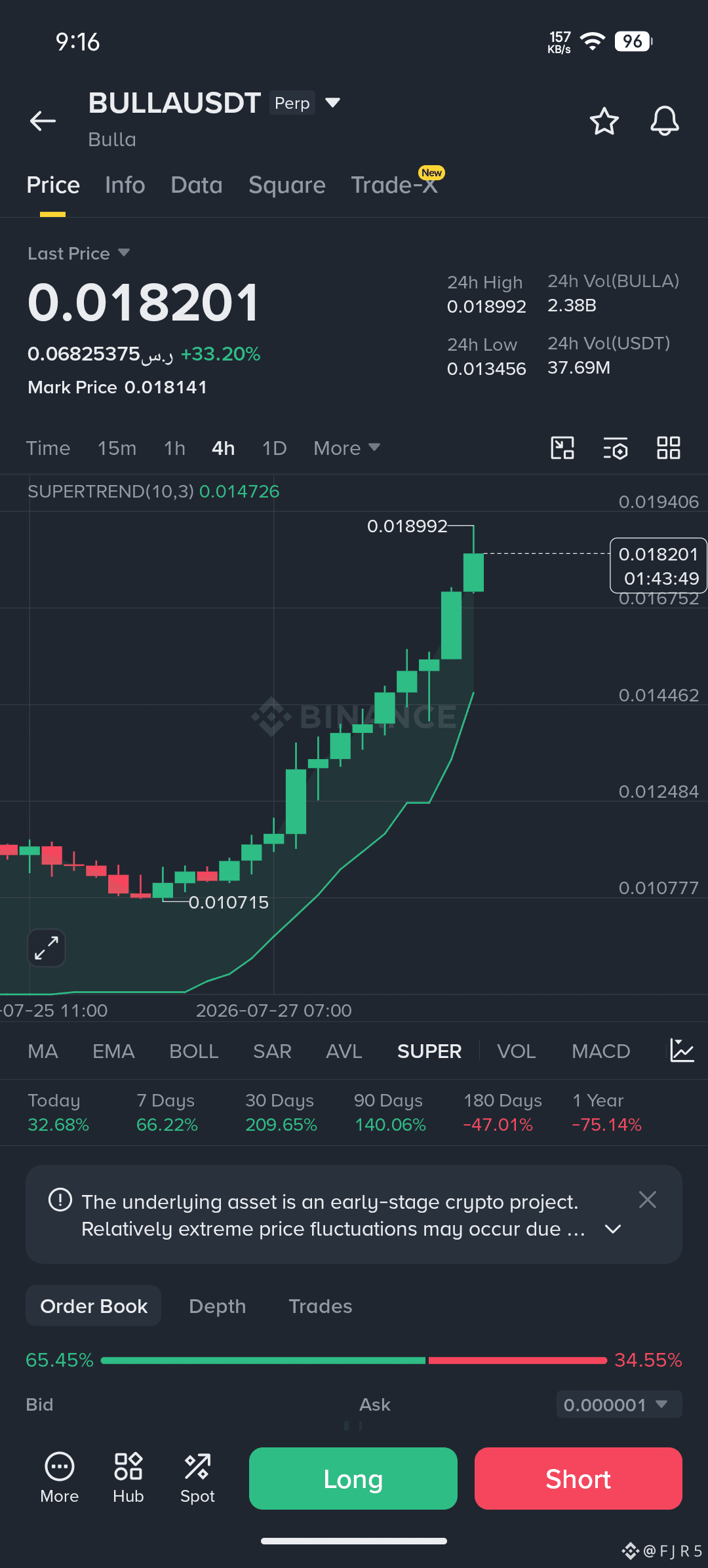Switch to the Price tab
This screenshot has width=708, height=1568.
[x=53, y=186]
